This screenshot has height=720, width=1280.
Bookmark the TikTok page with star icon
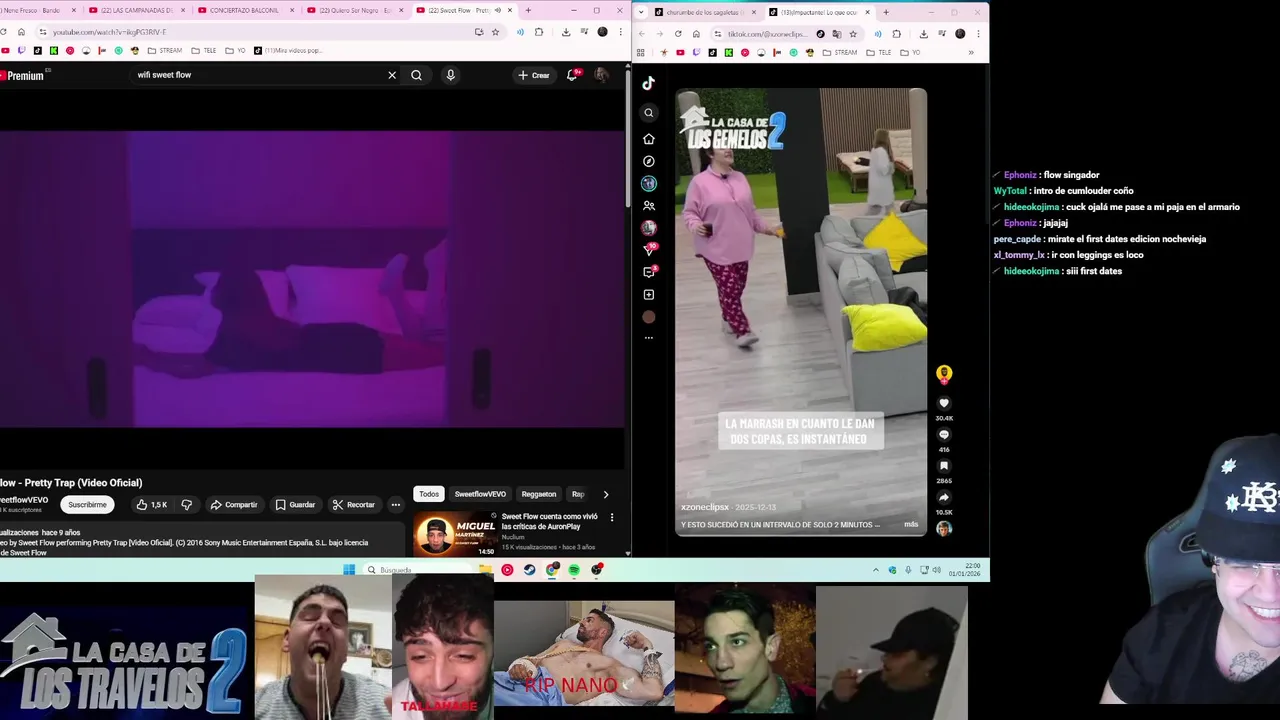click(x=853, y=33)
